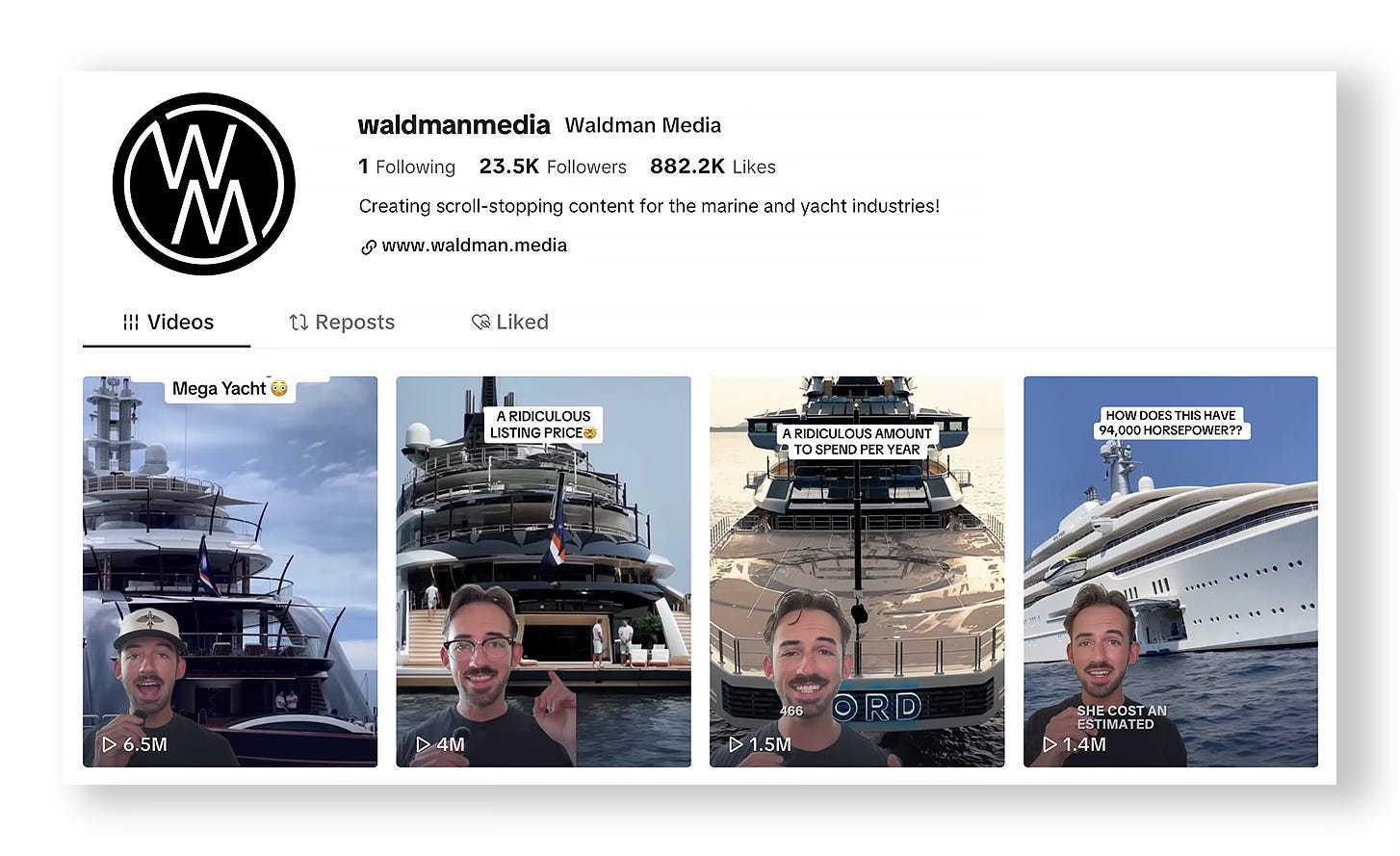Viewport: 1400px width, 856px height.
Task: Open the www.waldman.media website link
Action: [x=474, y=246]
